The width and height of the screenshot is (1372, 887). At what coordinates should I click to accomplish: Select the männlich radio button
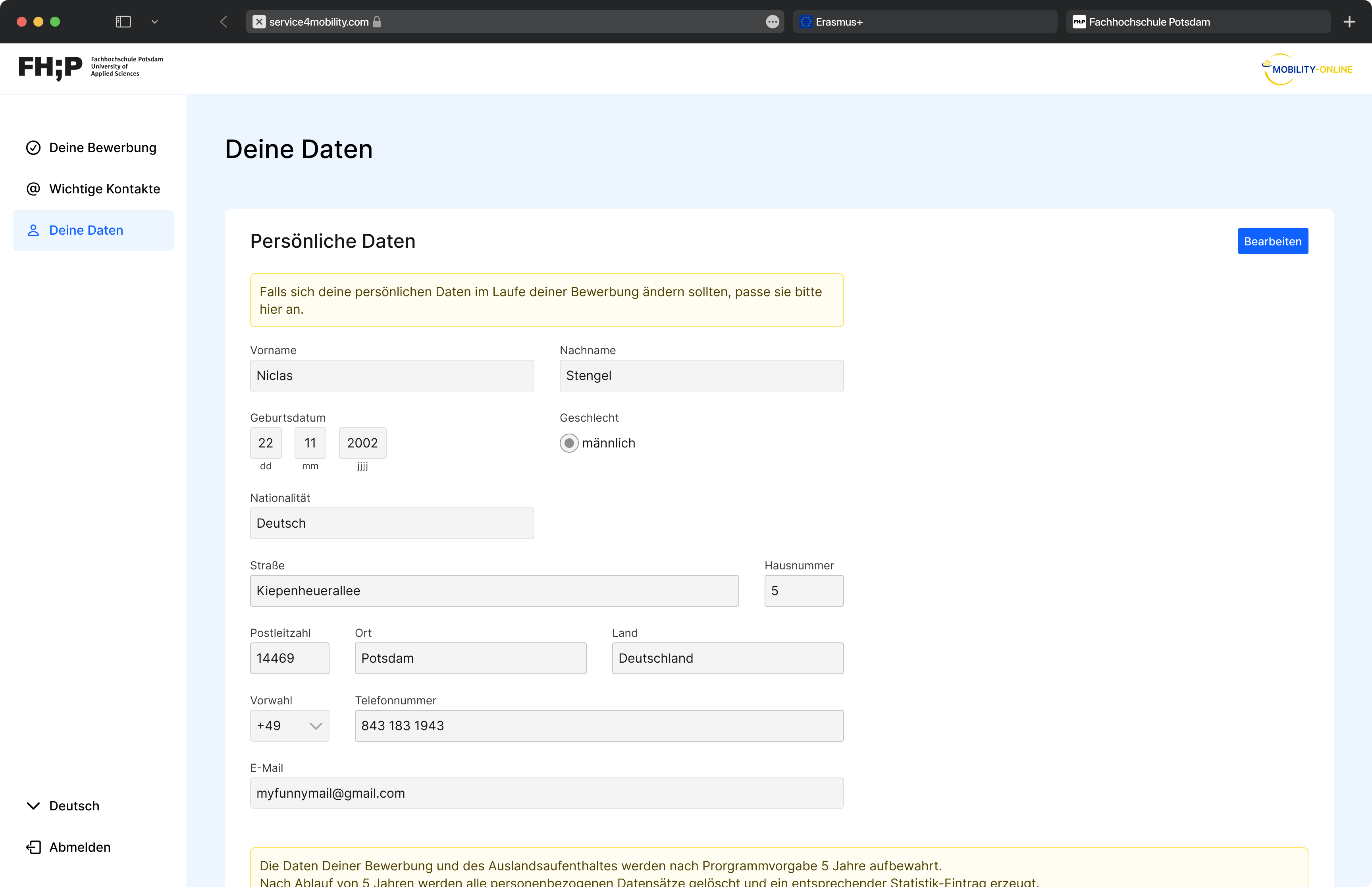[569, 443]
